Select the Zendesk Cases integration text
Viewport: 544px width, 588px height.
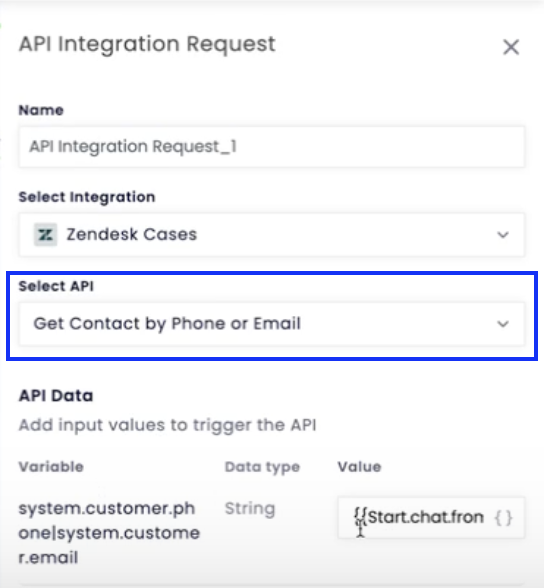[x=132, y=234]
